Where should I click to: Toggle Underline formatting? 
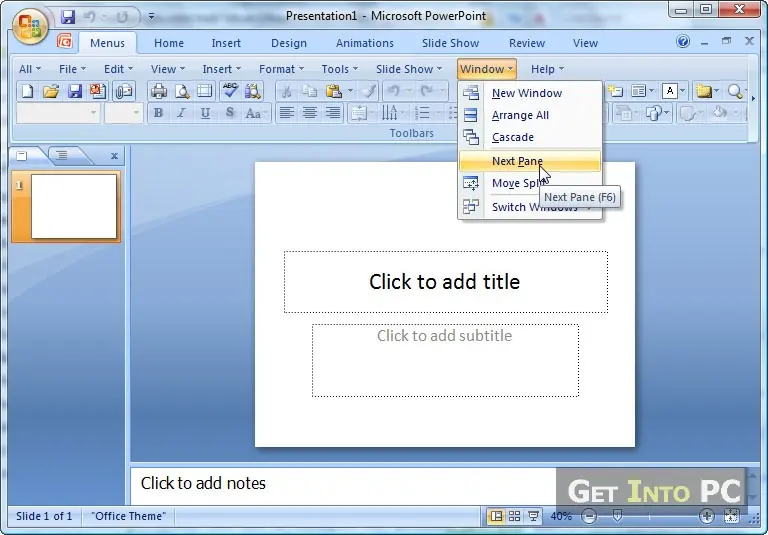point(205,113)
